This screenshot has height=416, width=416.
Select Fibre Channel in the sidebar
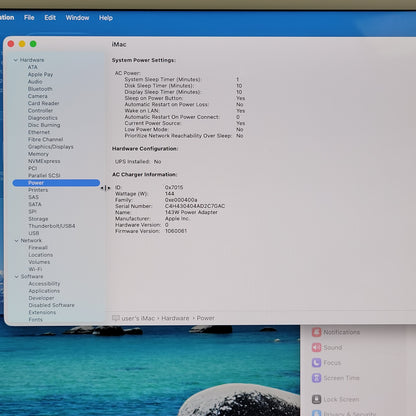click(45, 139)
